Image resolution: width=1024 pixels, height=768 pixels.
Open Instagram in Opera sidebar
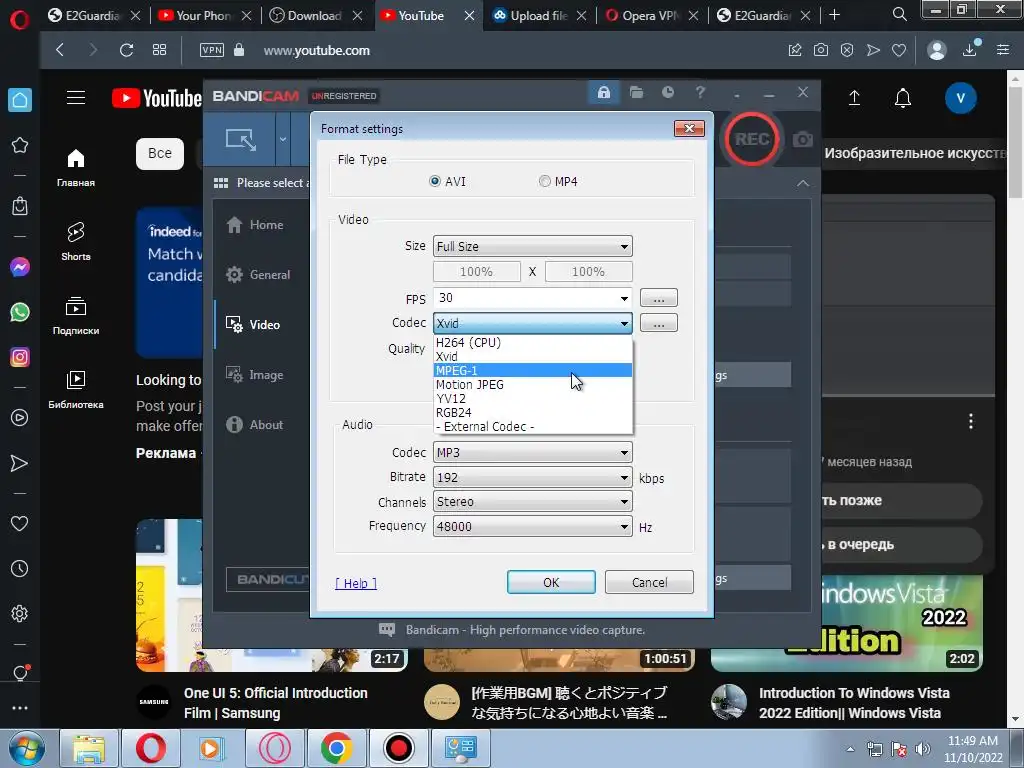tap(20, 357)
